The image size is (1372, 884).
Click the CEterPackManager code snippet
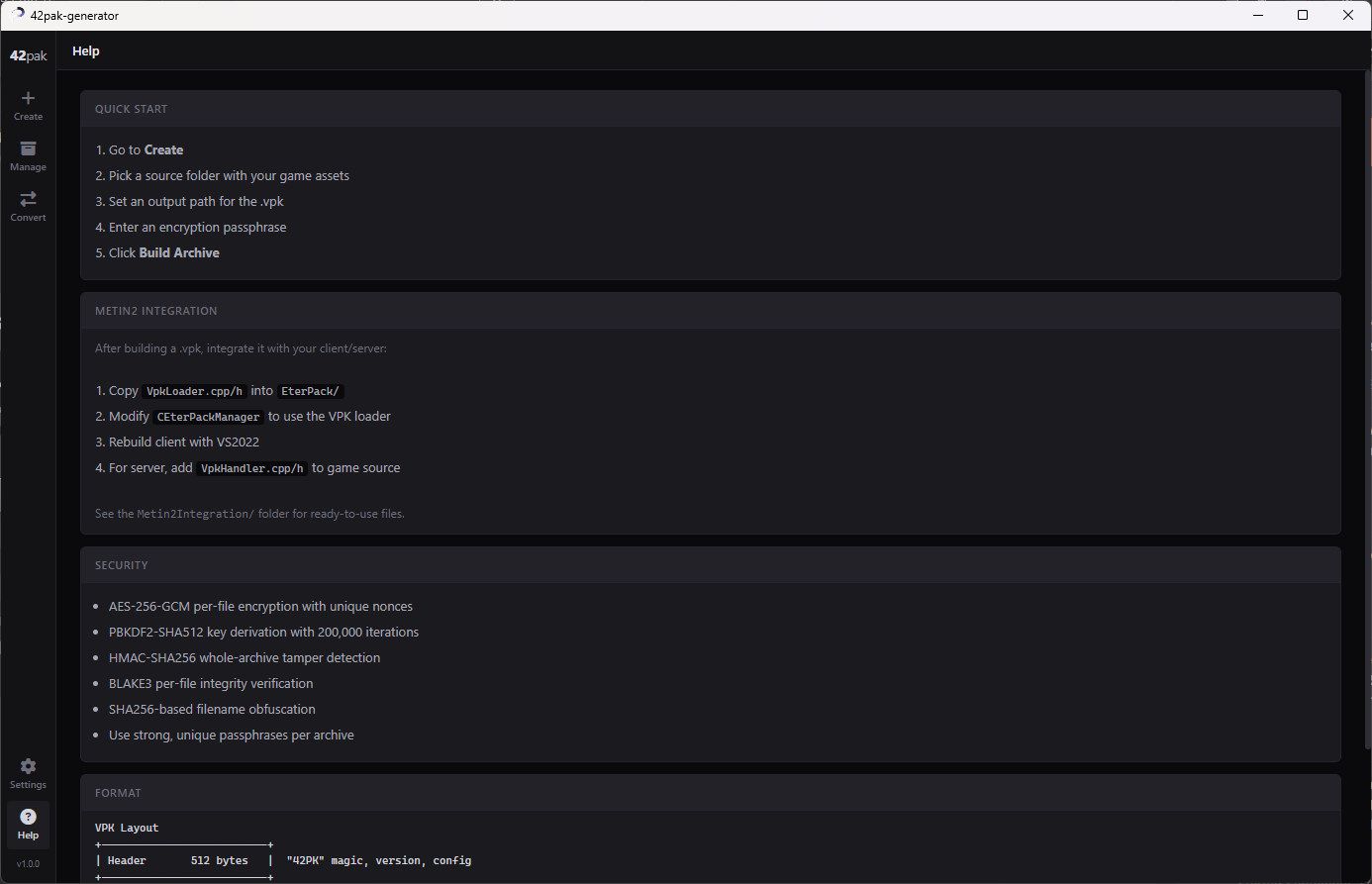pos(208,417)
